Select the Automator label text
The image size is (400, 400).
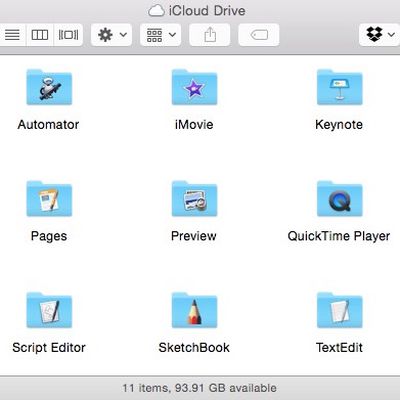48,125
